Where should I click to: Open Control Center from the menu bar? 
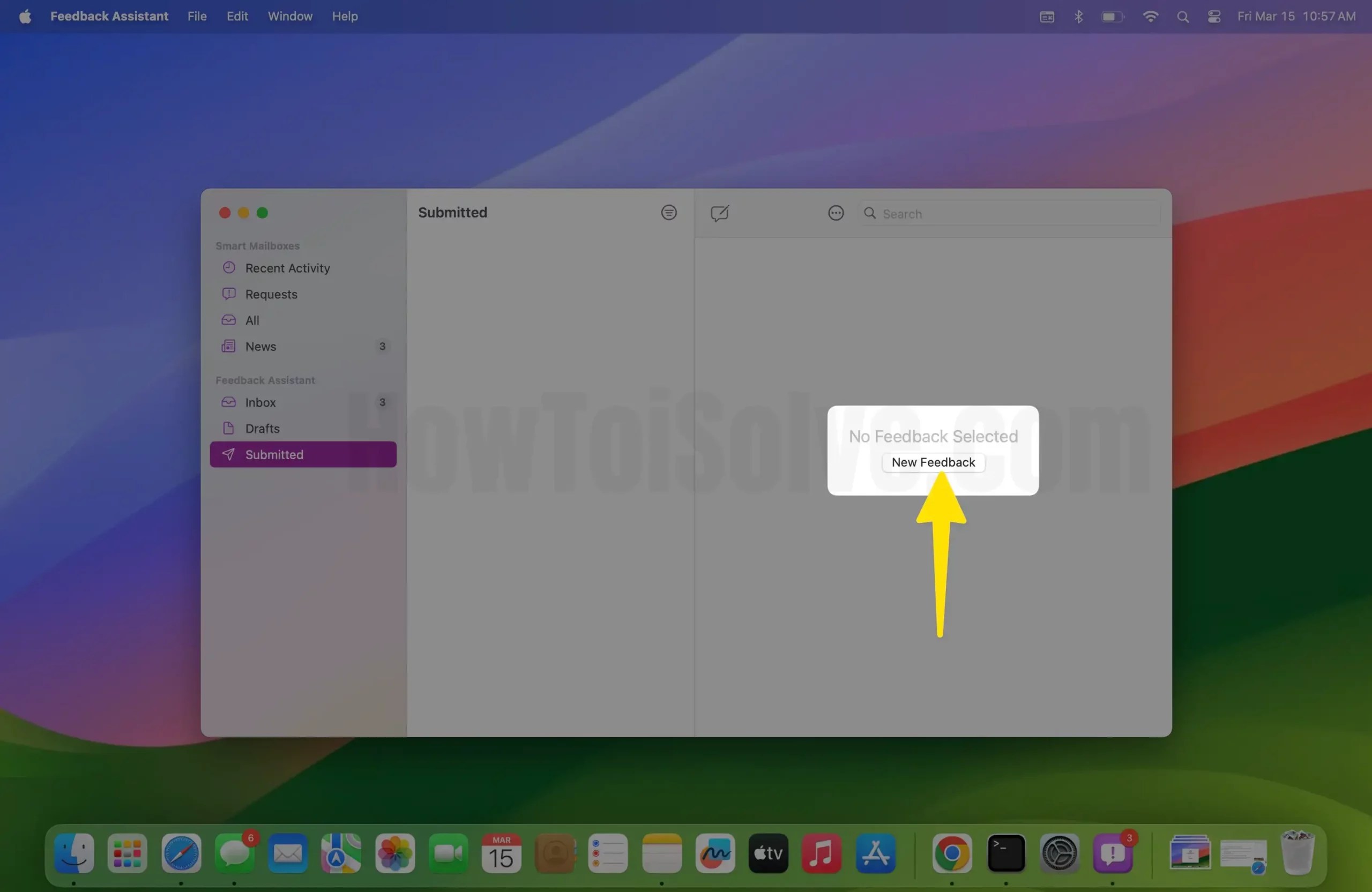(x=1213, y=16)
